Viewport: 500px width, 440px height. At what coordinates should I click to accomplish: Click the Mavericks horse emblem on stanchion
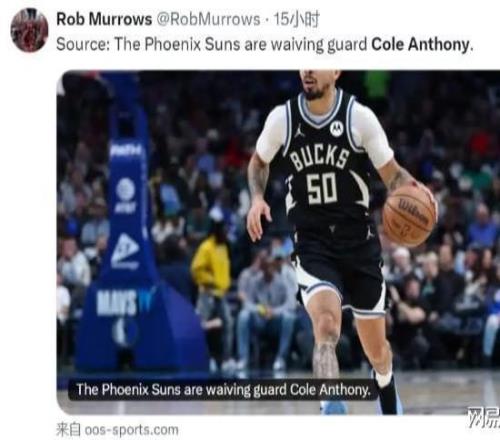pyautogui.click(x=125, y=331)
